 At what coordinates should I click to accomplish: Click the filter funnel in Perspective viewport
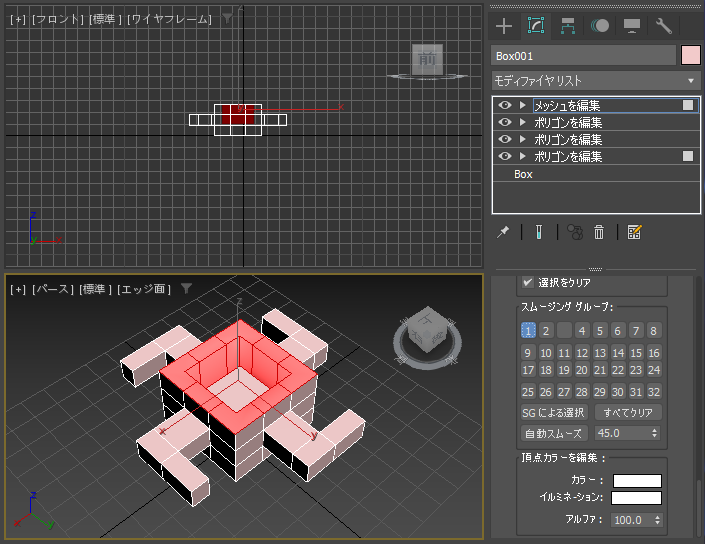click(186, 288)
